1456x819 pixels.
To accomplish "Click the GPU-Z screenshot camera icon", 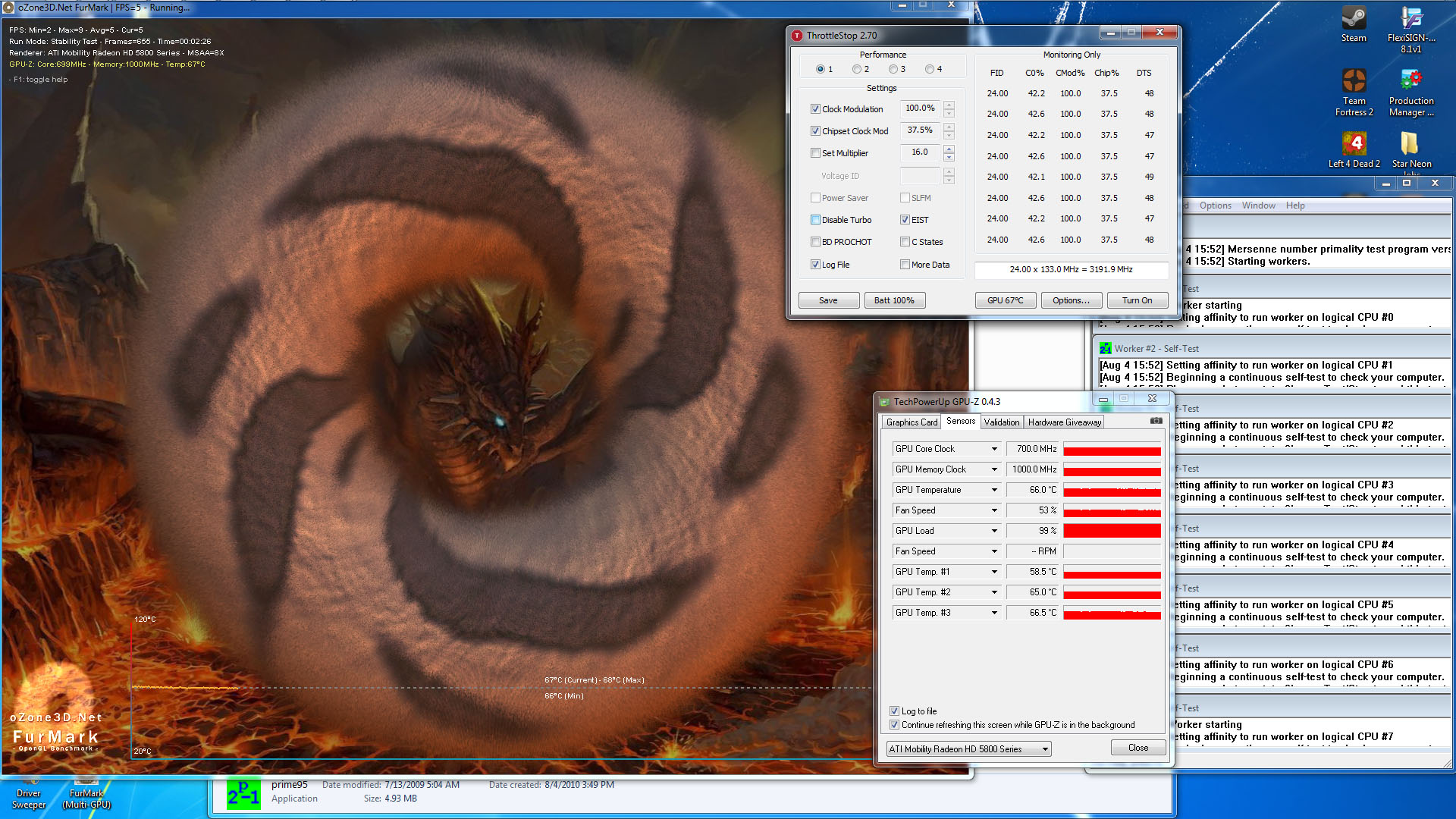I will coord(1156,421).
